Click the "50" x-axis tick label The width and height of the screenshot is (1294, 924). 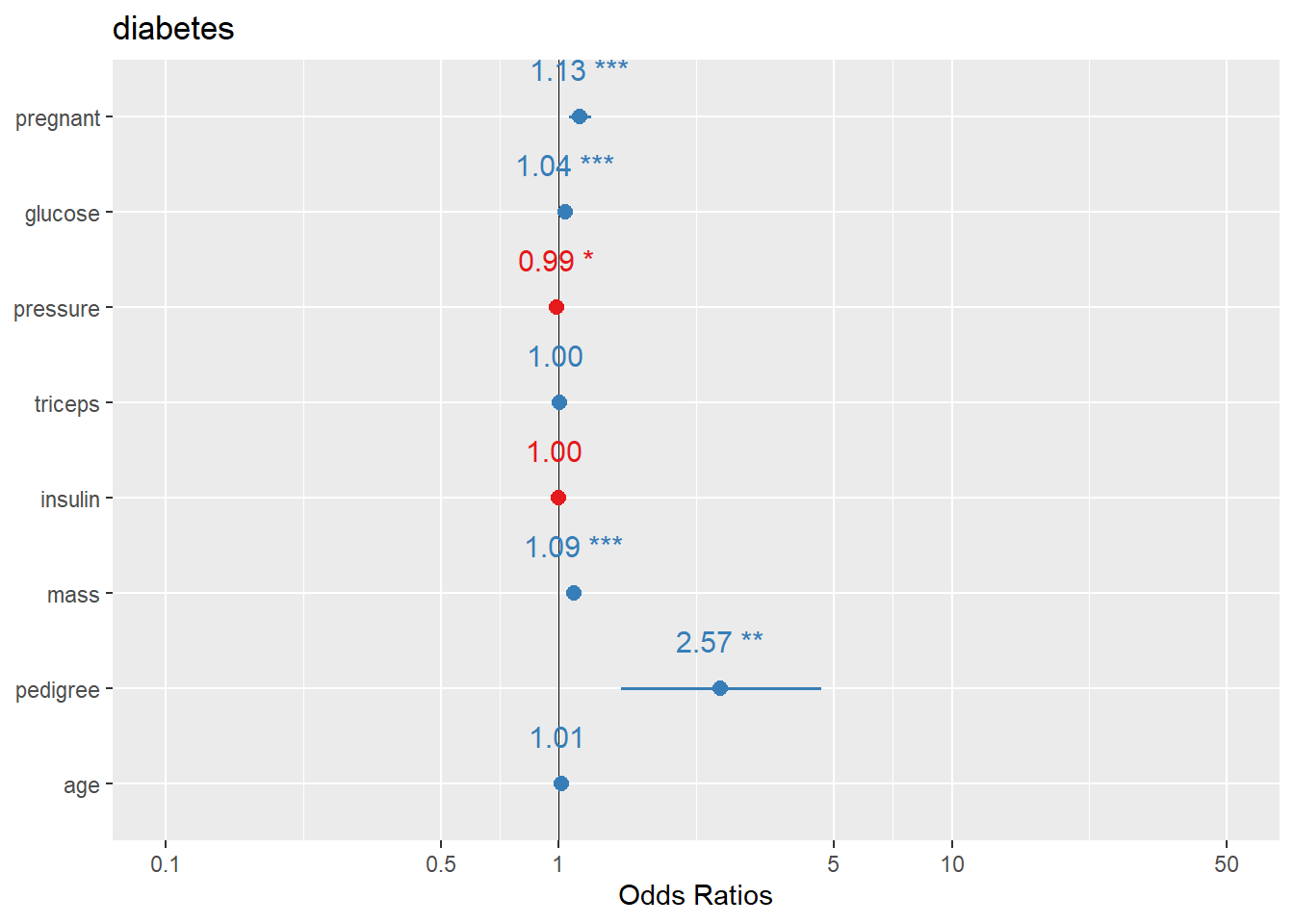(x=1226, y=863)
